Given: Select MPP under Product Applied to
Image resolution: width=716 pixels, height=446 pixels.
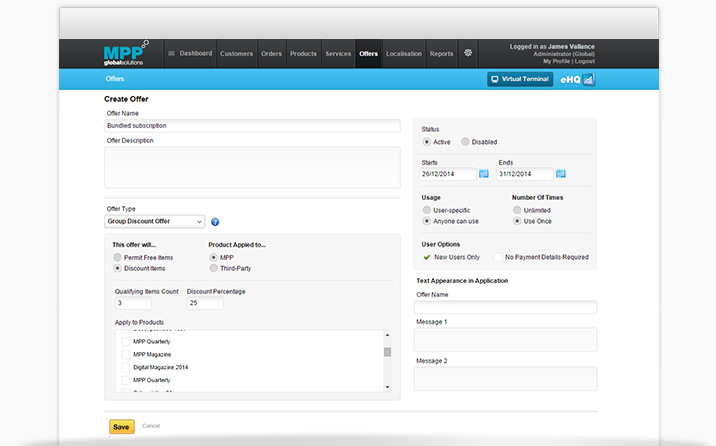Looking at the screenshot, I should tap(213, 257).
